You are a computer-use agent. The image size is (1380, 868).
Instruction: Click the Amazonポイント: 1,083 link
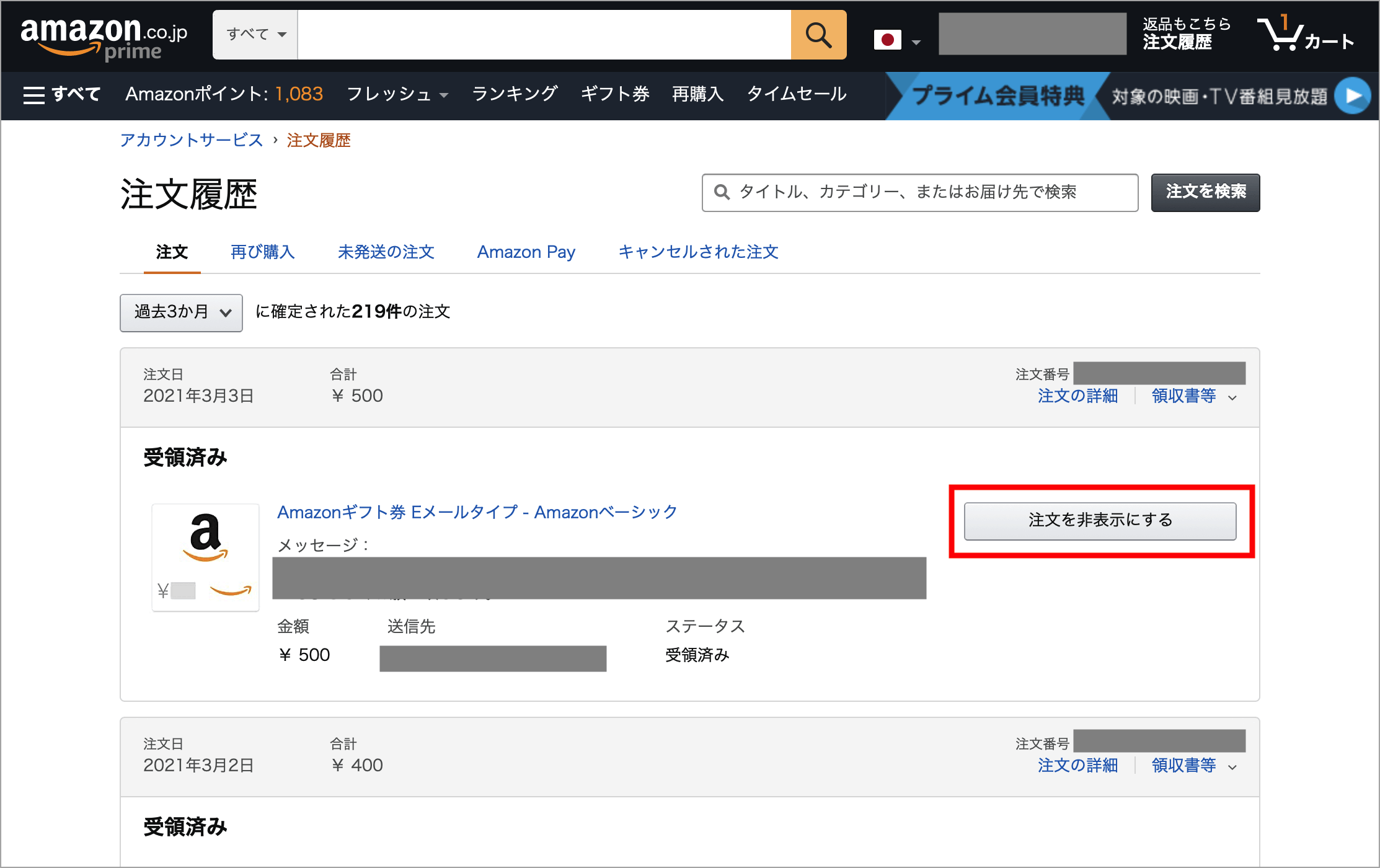point(224,94)
